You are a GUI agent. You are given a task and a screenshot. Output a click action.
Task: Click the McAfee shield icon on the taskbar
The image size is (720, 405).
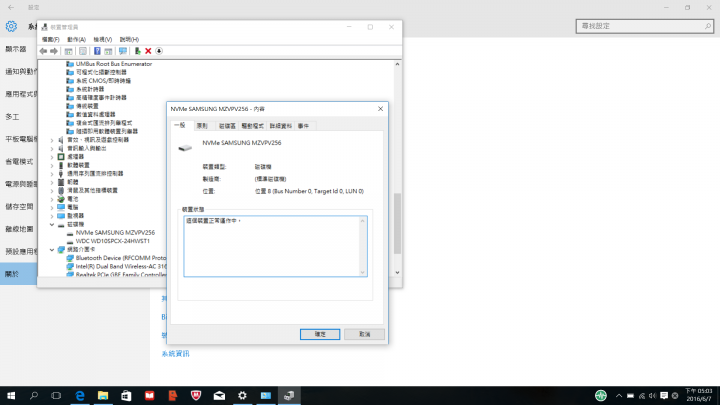(x=196, y=395)
